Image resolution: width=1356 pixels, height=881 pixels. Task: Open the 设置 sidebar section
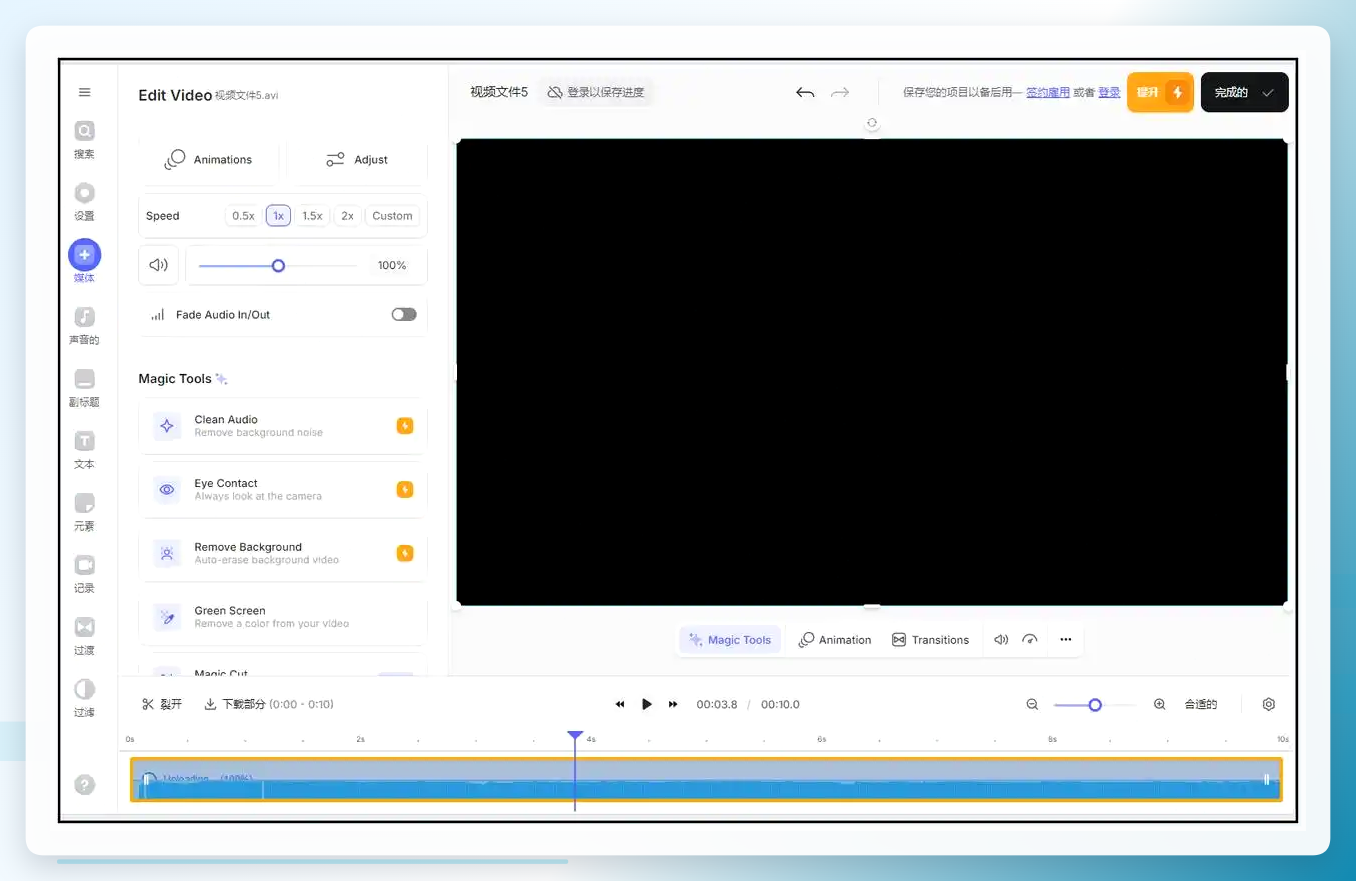pyautogui.click(x=84, y=201)
